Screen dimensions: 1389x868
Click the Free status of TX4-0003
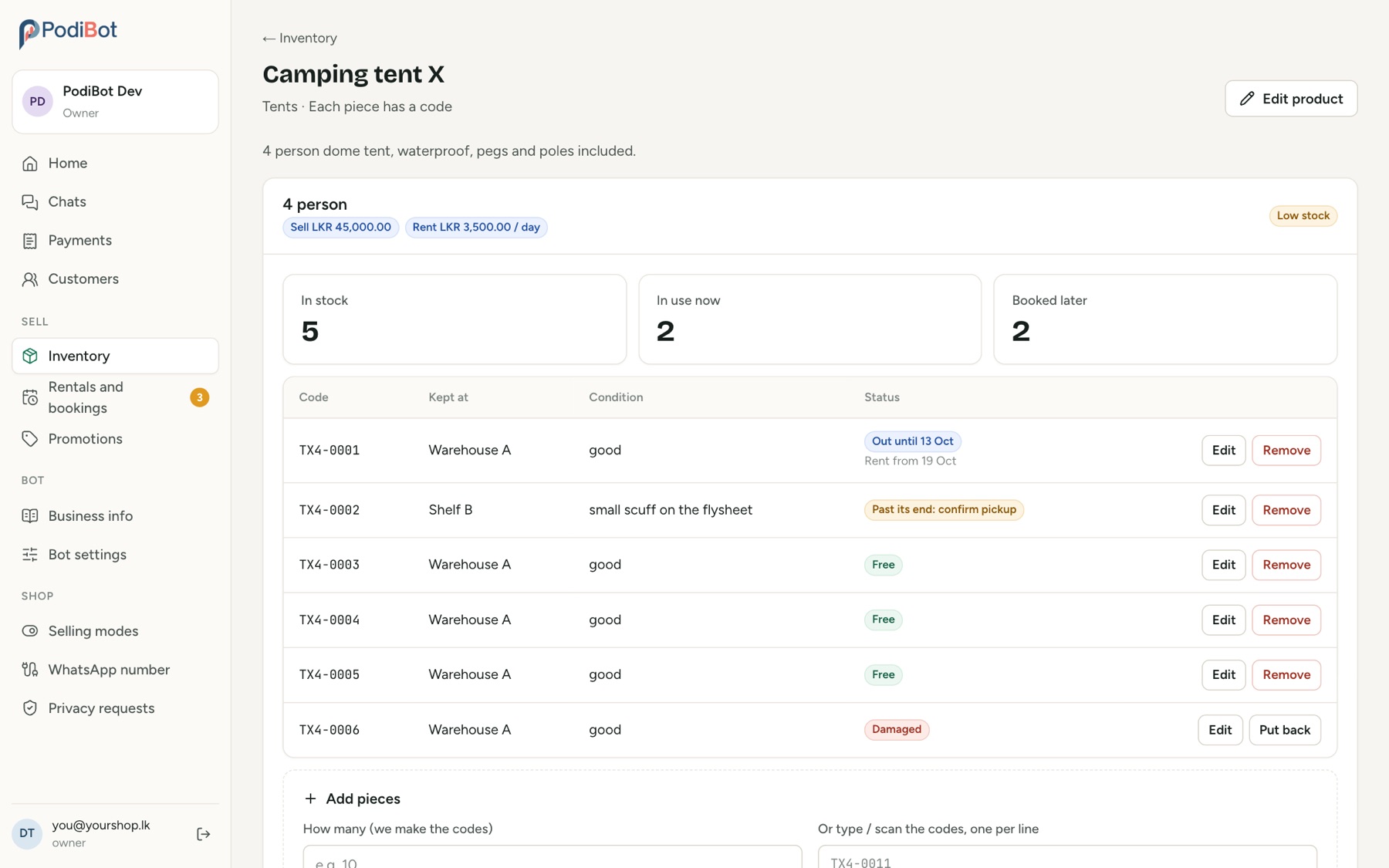coord(883,565)
